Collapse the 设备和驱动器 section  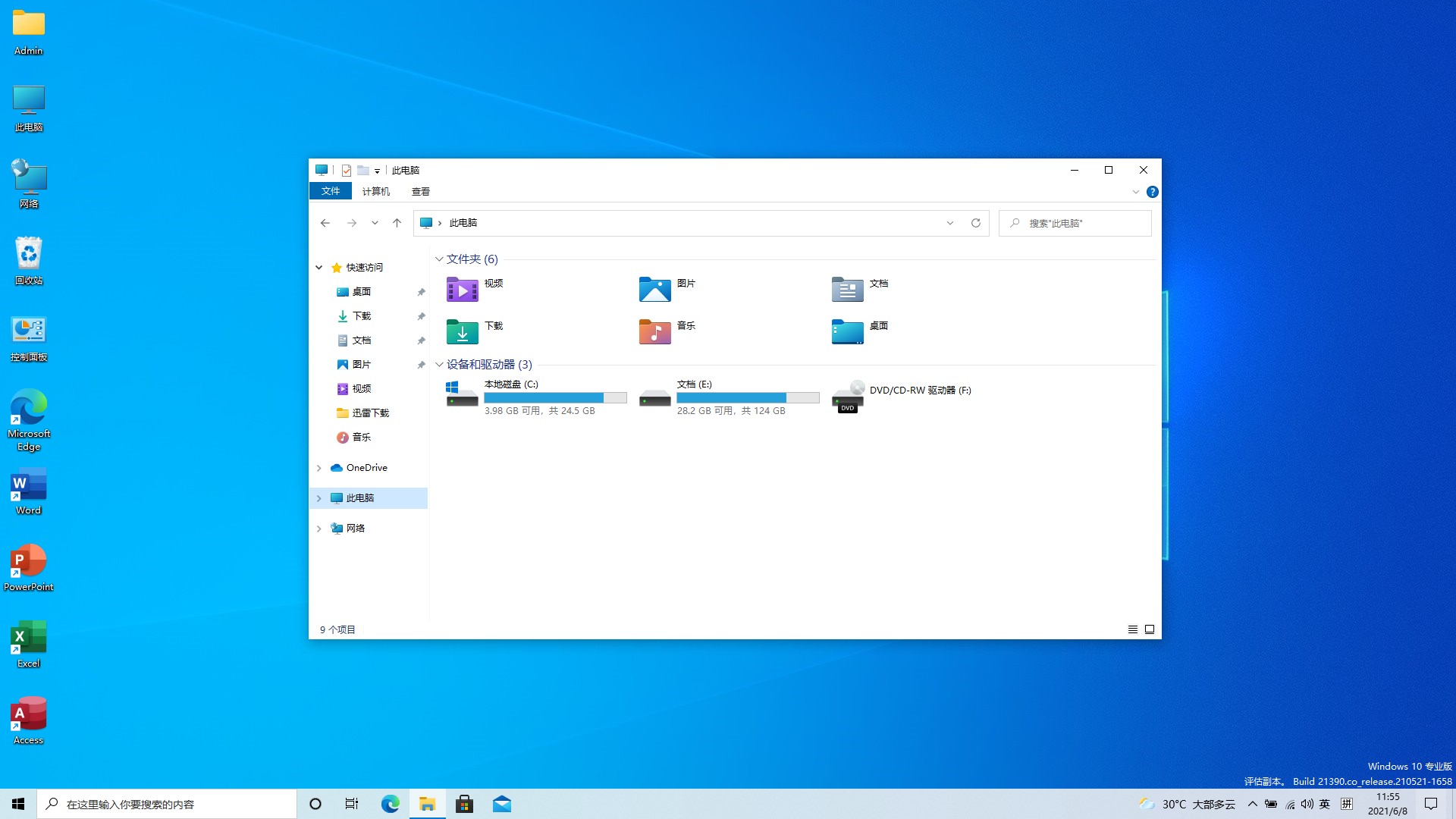[438, 364]
